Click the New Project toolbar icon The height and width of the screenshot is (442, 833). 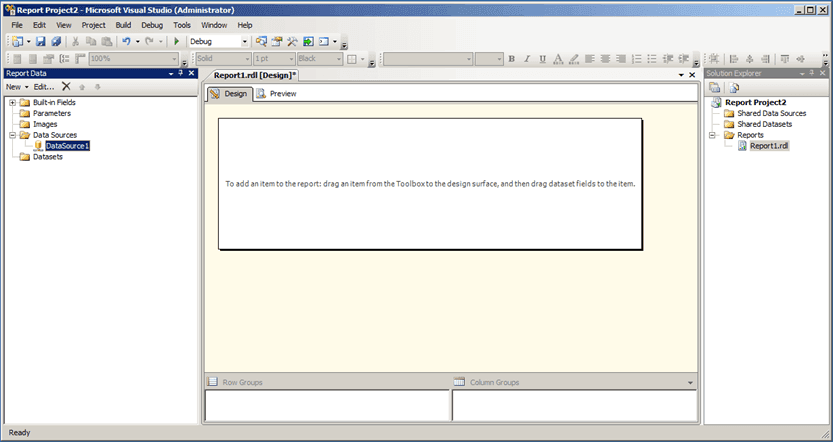click(x=18, y=41)
